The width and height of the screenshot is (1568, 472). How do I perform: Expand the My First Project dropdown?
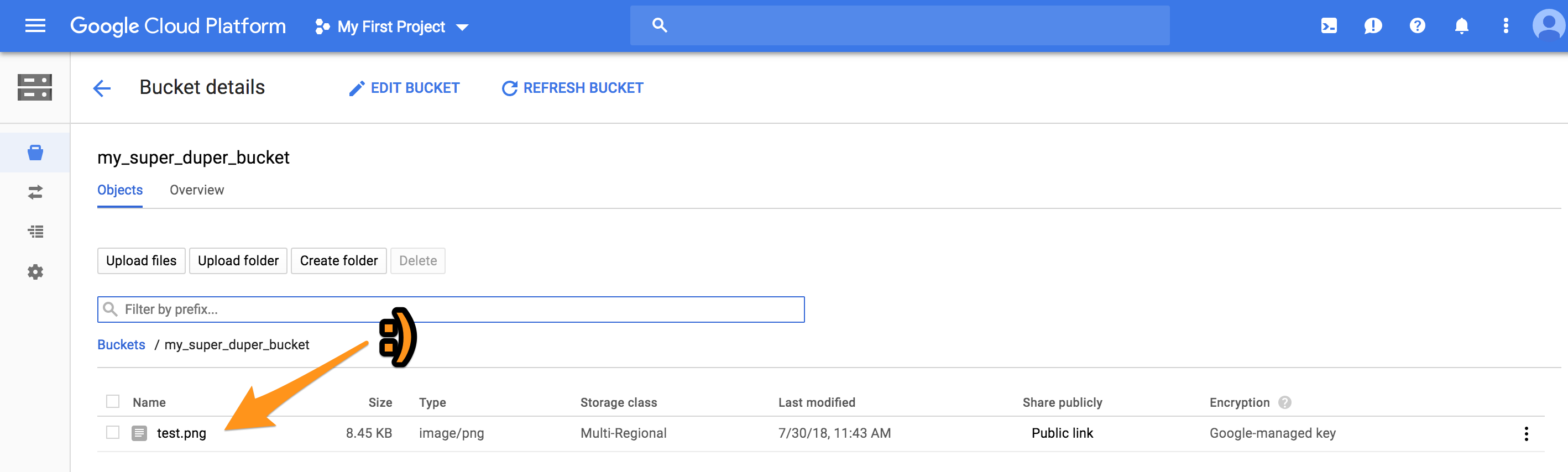[391, 27]
